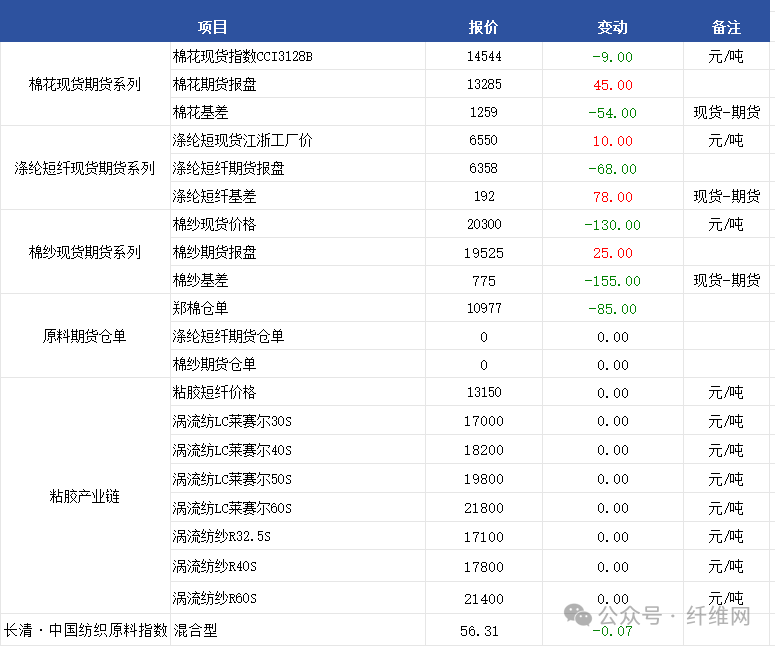This screenshot has height=646, width=775.
Task: Click the price value 19800
Action: [484, 479]
